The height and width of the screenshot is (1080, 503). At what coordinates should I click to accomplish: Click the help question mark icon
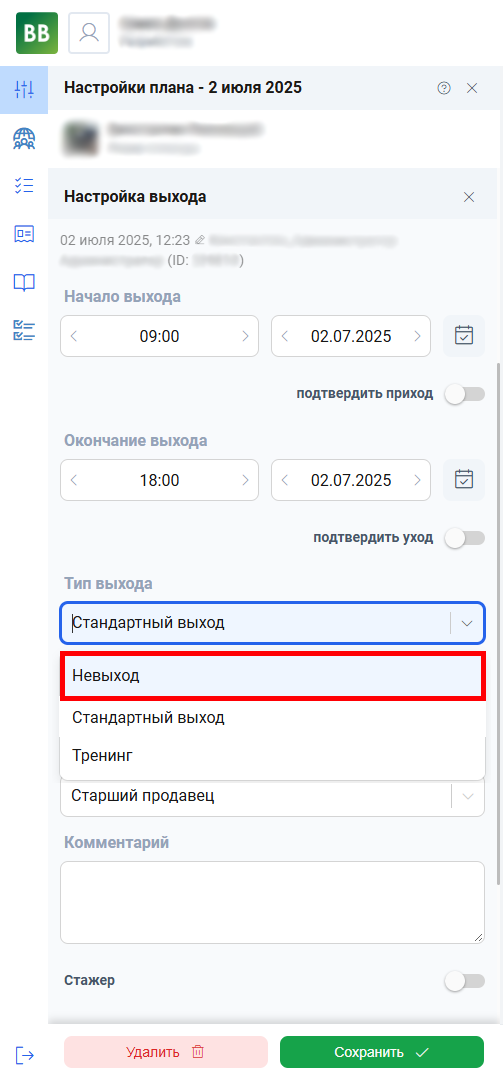tap(444, 87)
